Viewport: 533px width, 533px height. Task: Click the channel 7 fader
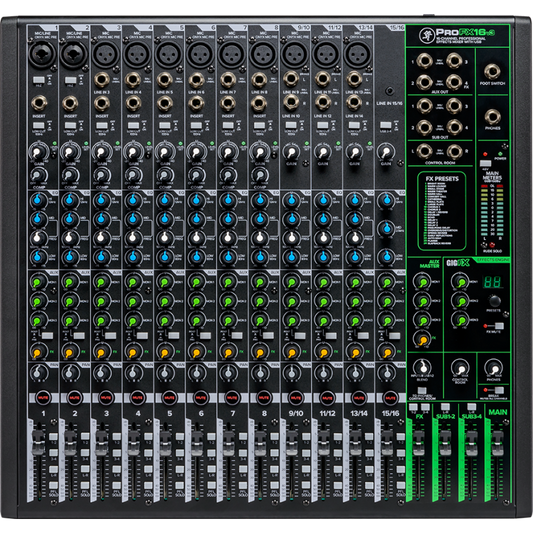(x=228, y=443)
